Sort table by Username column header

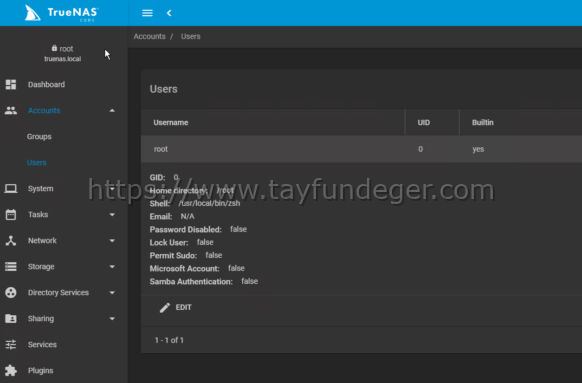click(171, 122)
